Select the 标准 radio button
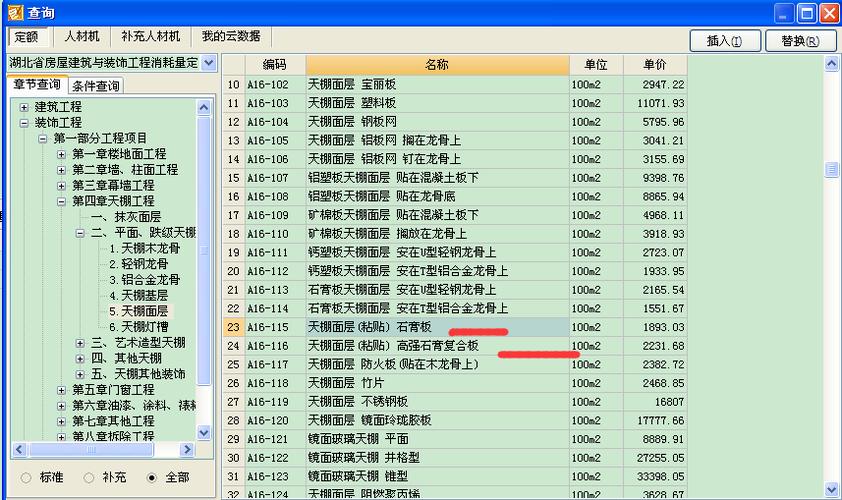The width and height of the screenshot is (842, 500). (26, 478)
